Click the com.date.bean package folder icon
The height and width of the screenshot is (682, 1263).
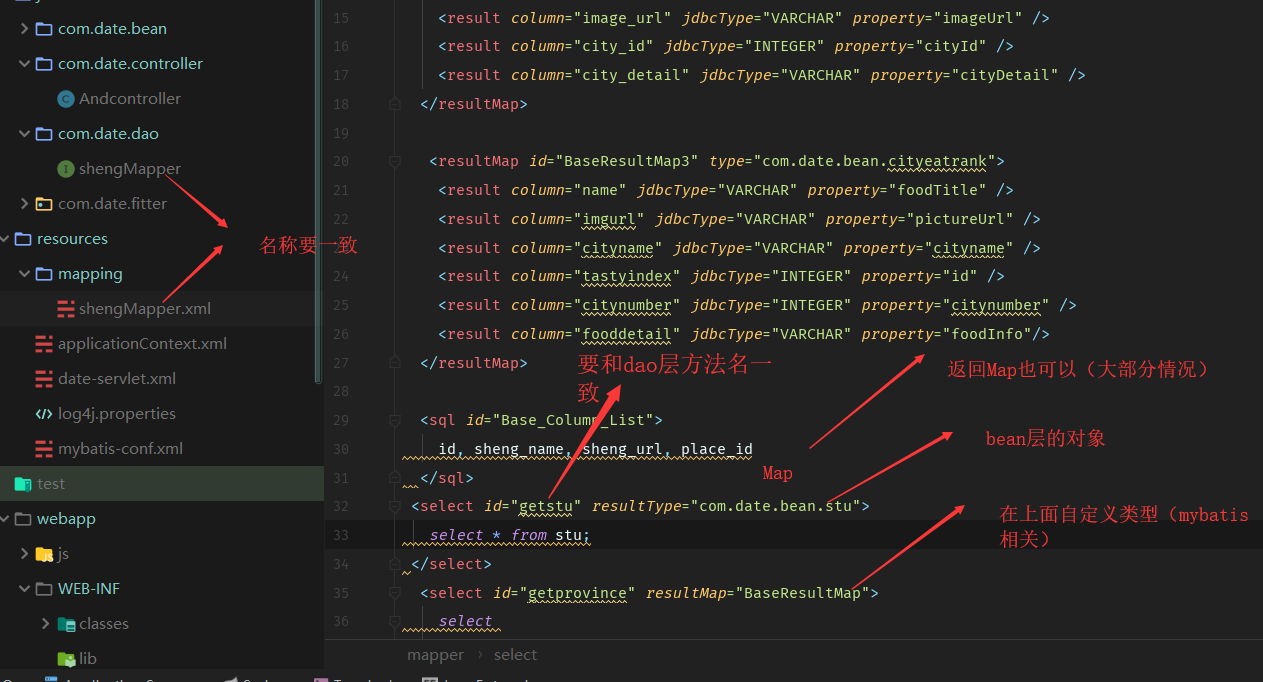pos(44,29)
